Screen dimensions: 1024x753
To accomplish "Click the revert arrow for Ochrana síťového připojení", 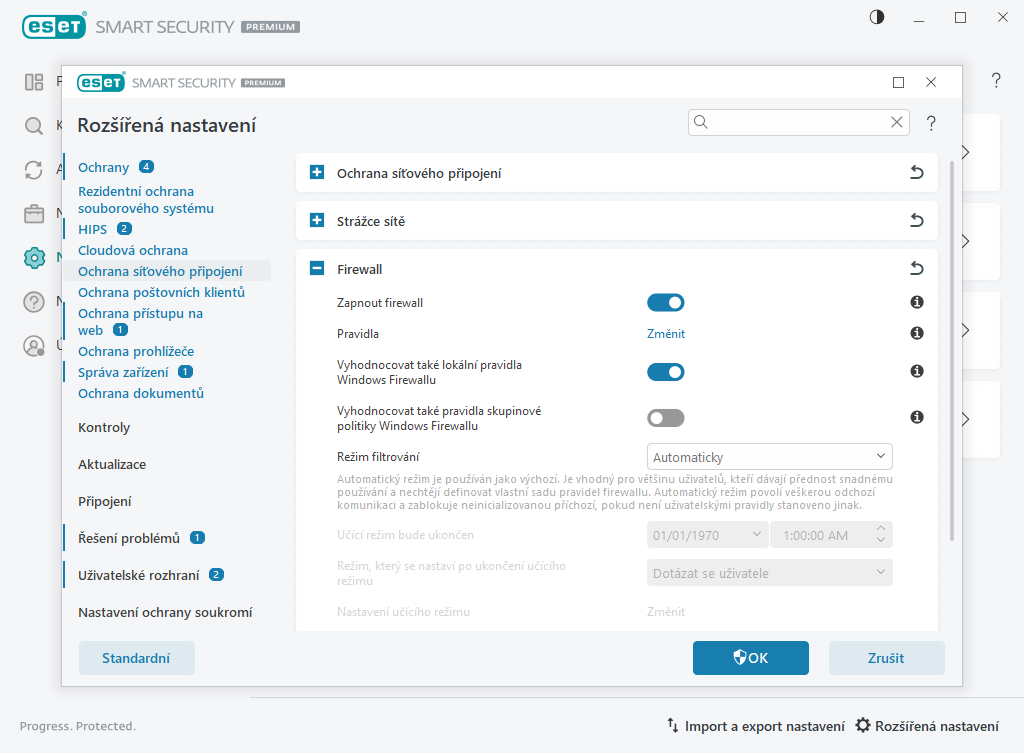I will tap(916, 173).
